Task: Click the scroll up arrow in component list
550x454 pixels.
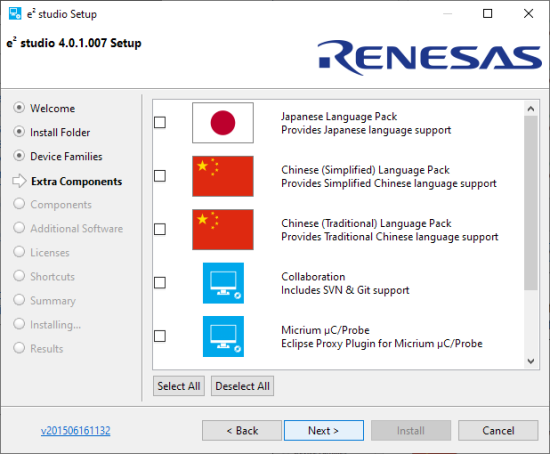Action: tap(531, 109)
